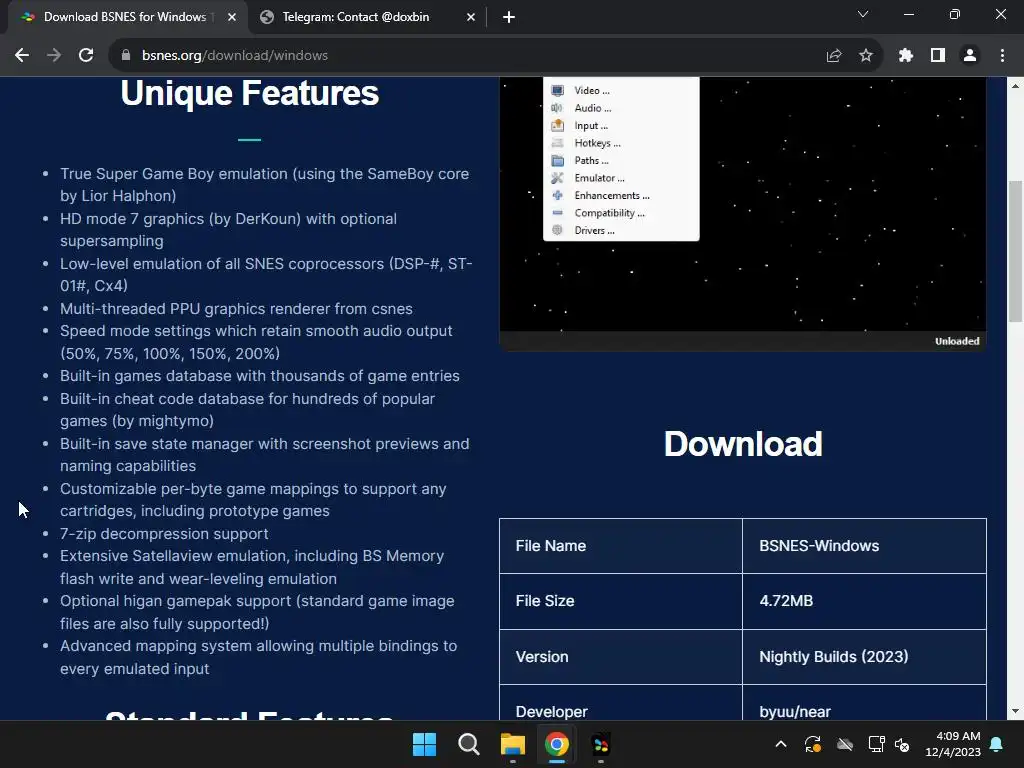This screenshot has height=768, width=1024.
Task: Click the sync update tray icon
Action: pos(812,744)
